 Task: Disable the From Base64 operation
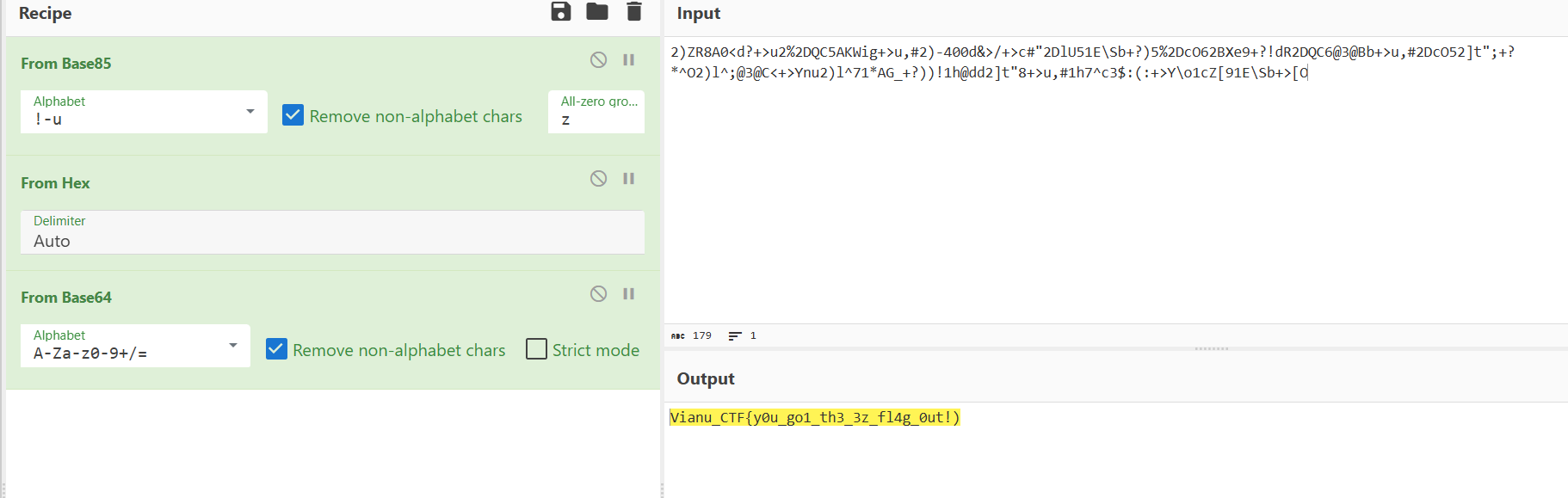(x=598, y=294)
